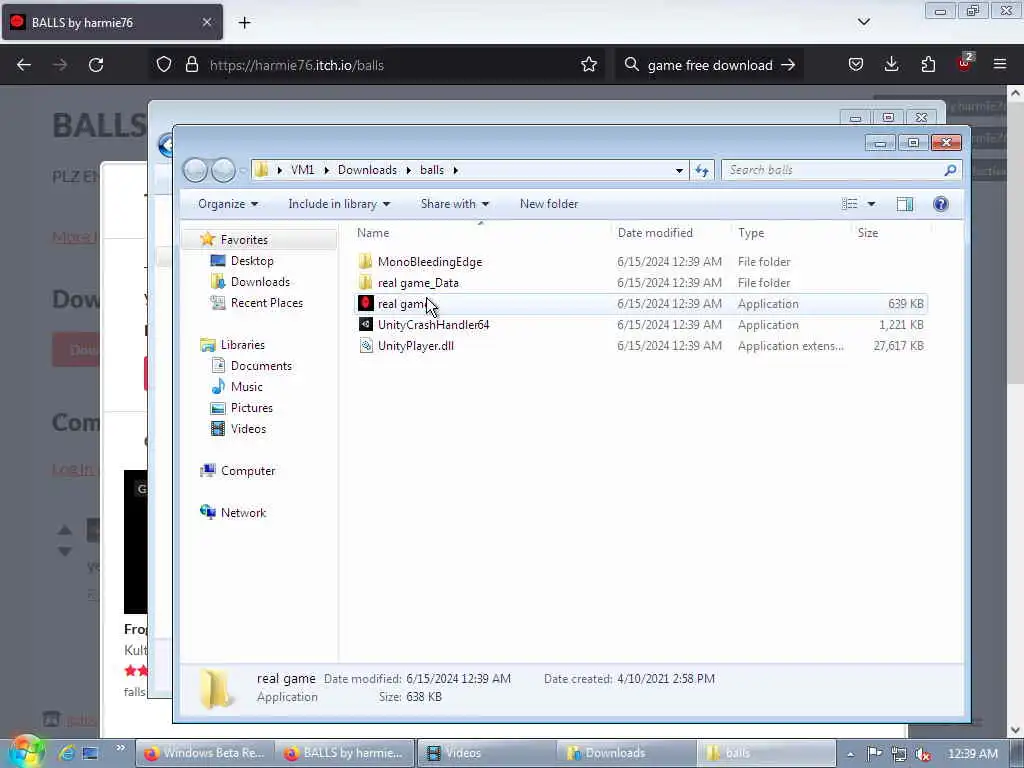This screenshot has height=768, width=1024.
Task: Click the search magnifier in Explorer
Action: click(x=950, y=170)
